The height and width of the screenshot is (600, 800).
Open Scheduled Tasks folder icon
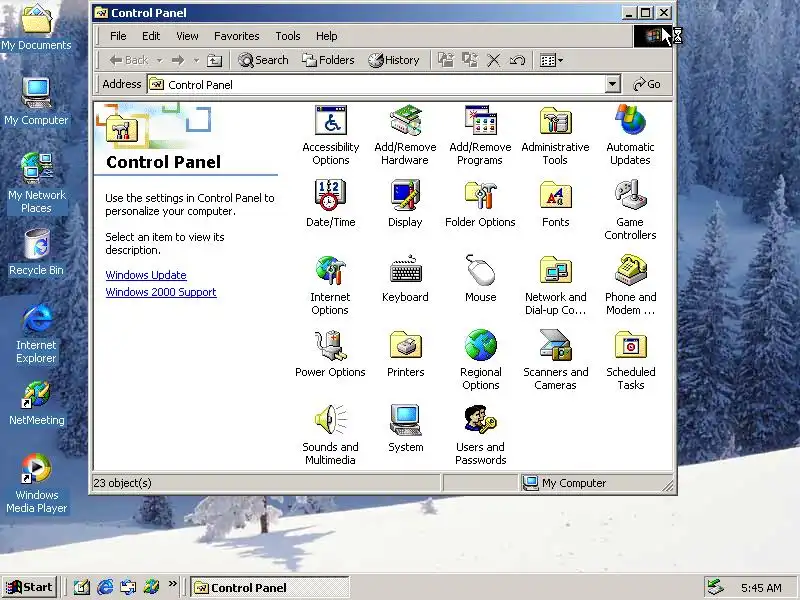click(x=630, y=345)
